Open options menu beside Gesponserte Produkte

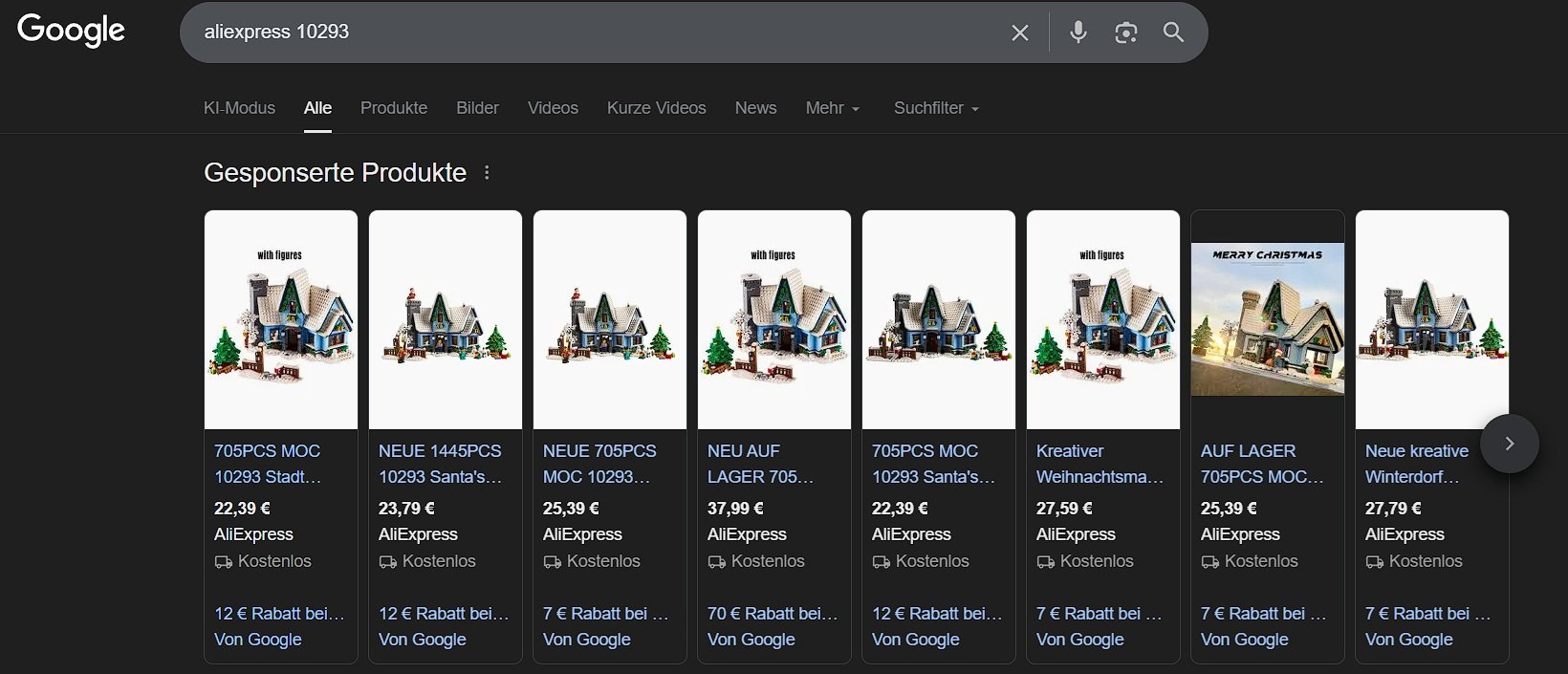[487, 173]
